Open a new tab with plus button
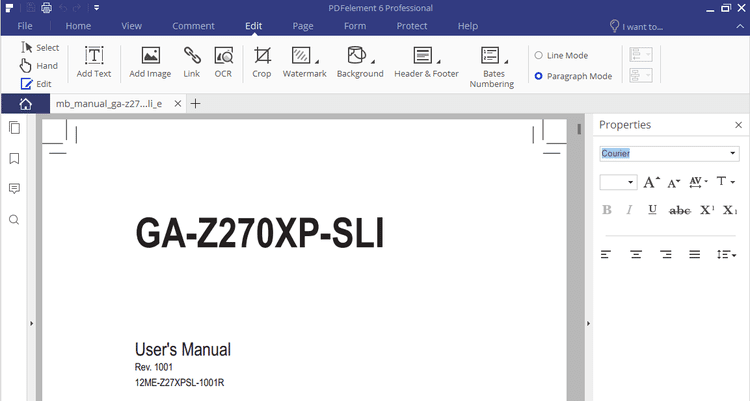 tap(195, 103)
